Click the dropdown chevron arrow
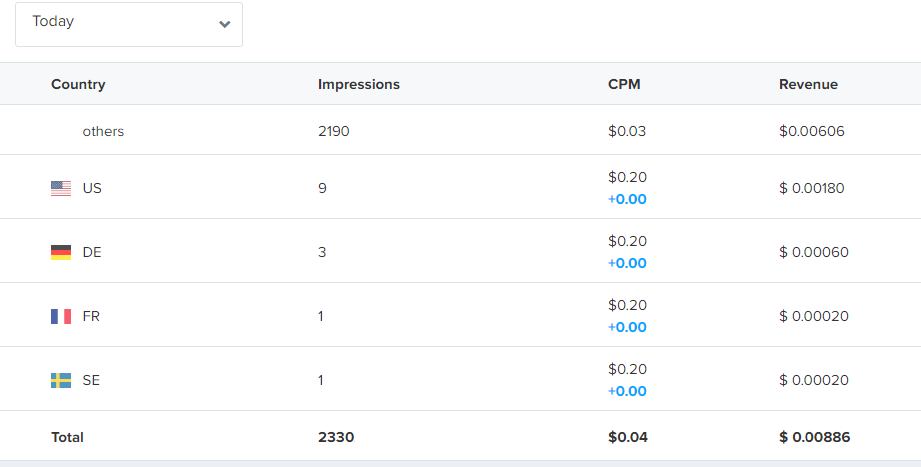Image resolution: width=921 pixels, height=467 pixels. coord(224,24)
